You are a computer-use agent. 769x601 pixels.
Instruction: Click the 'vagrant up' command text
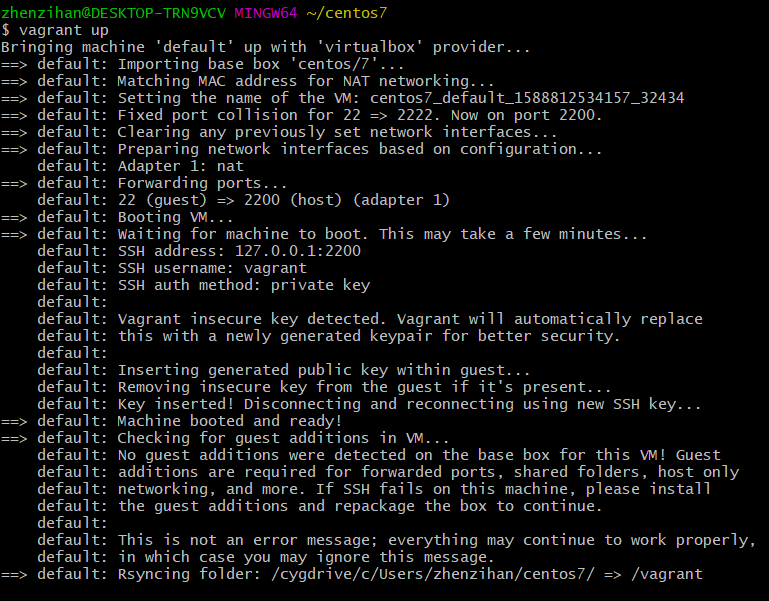[64, 30]
